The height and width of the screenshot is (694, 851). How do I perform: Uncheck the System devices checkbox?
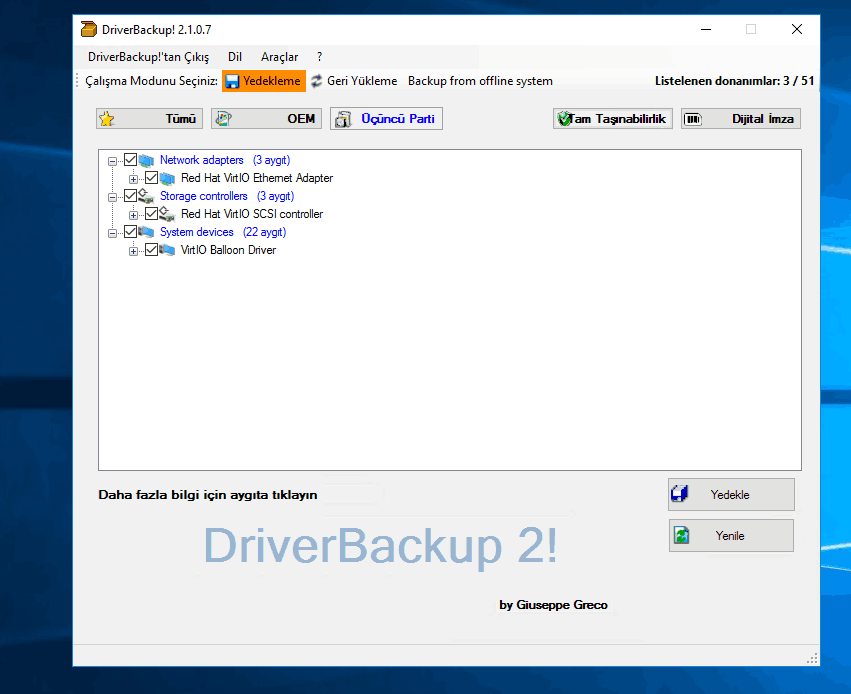(130, 232)
